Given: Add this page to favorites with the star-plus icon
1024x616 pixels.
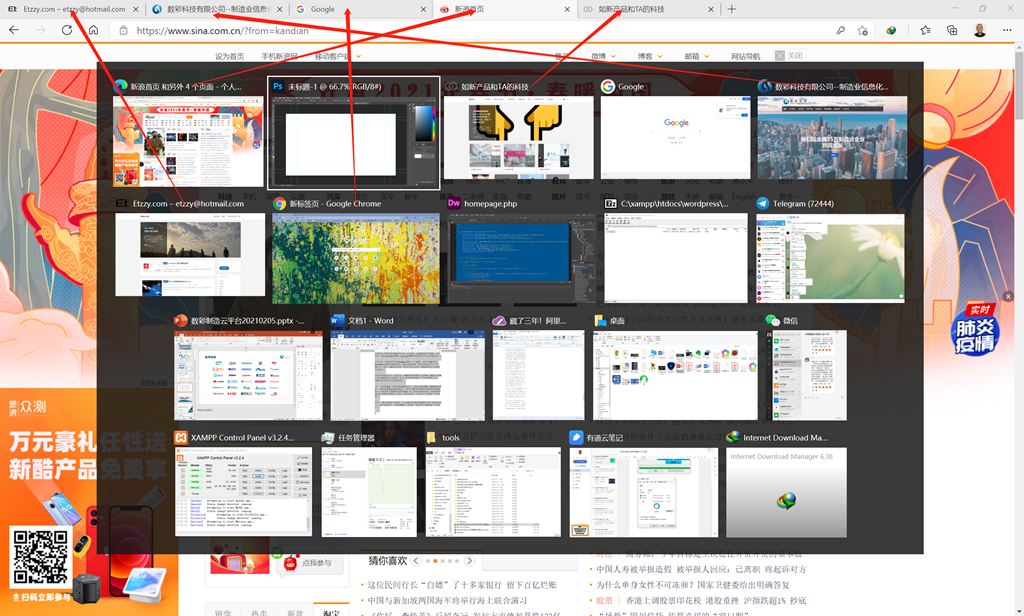Looking at the screenshot, I should coord(863,30).
